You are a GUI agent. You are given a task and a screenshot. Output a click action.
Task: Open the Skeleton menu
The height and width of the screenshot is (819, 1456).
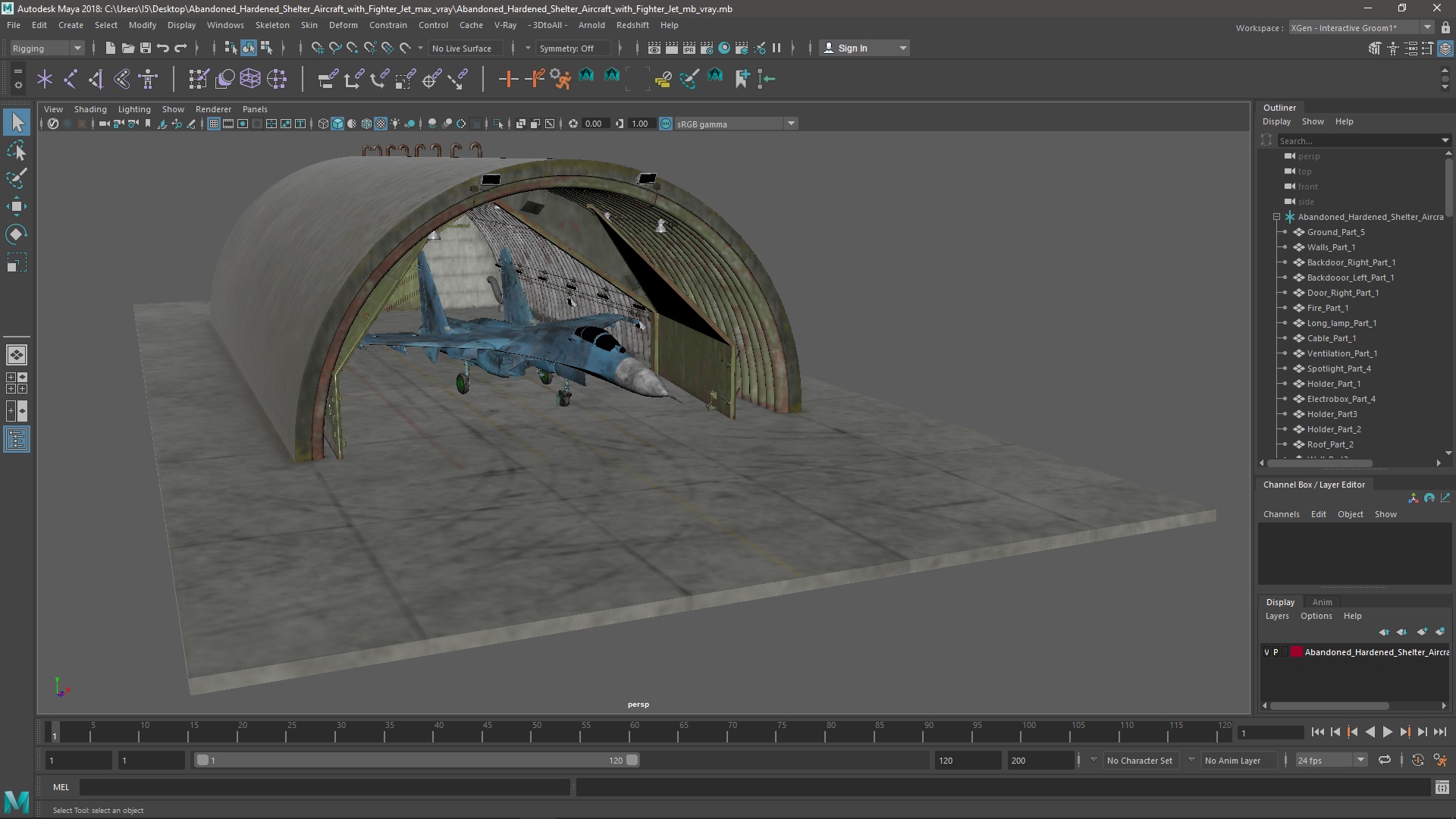point(272,25)
